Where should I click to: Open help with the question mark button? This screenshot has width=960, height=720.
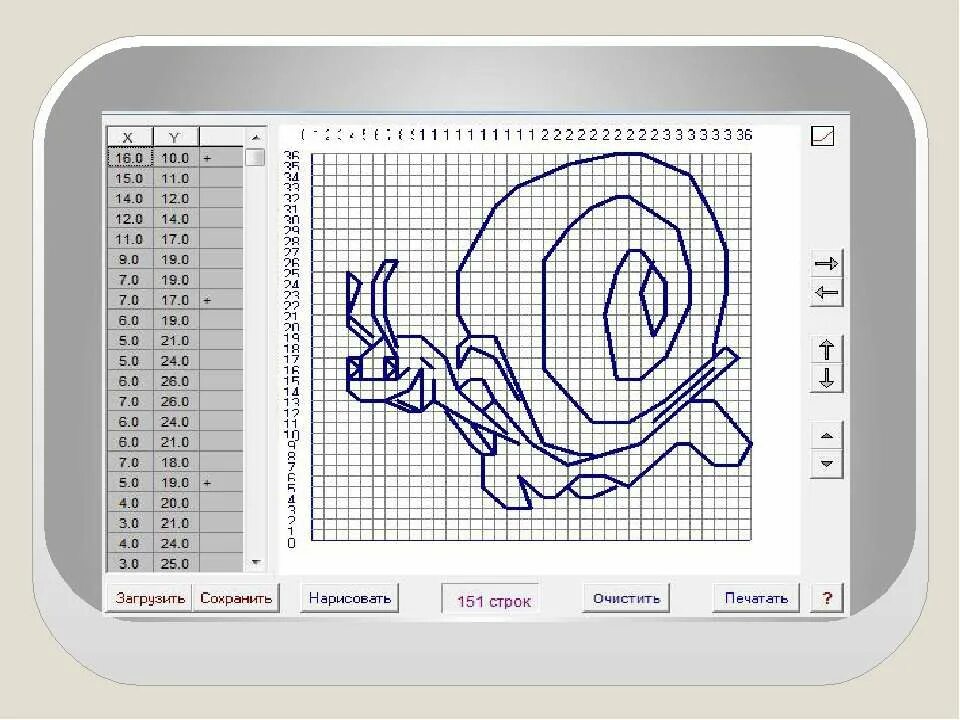827,598
